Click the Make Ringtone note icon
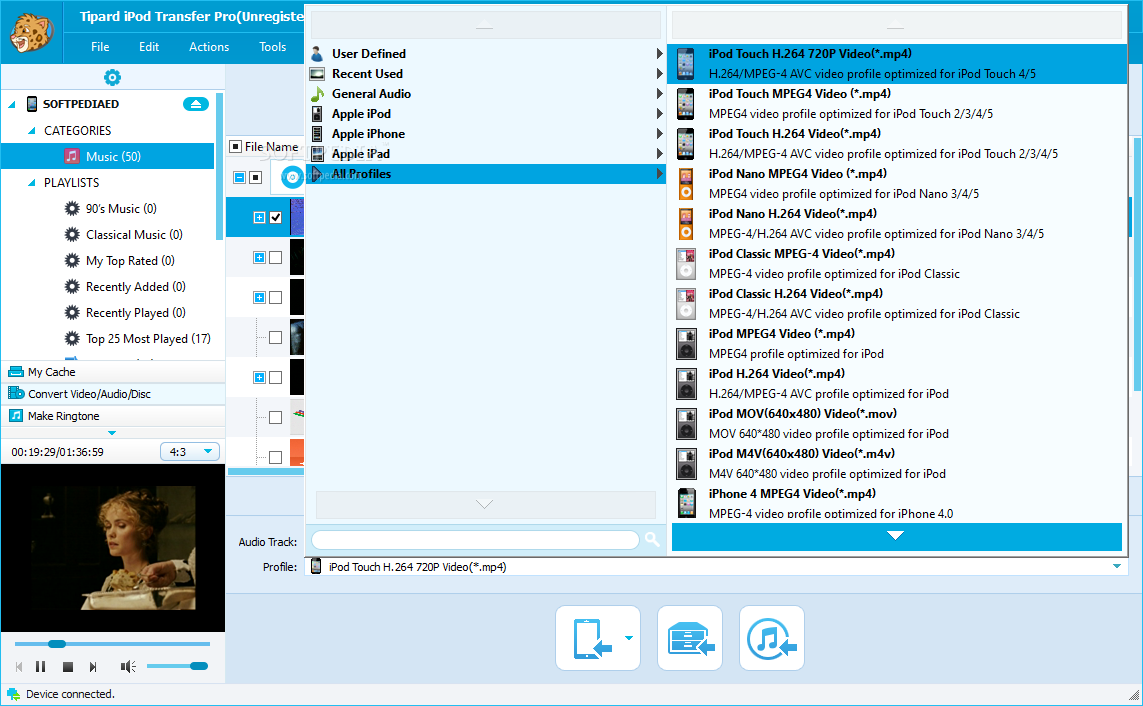The image size is (1143, 706). coord(15,415)
